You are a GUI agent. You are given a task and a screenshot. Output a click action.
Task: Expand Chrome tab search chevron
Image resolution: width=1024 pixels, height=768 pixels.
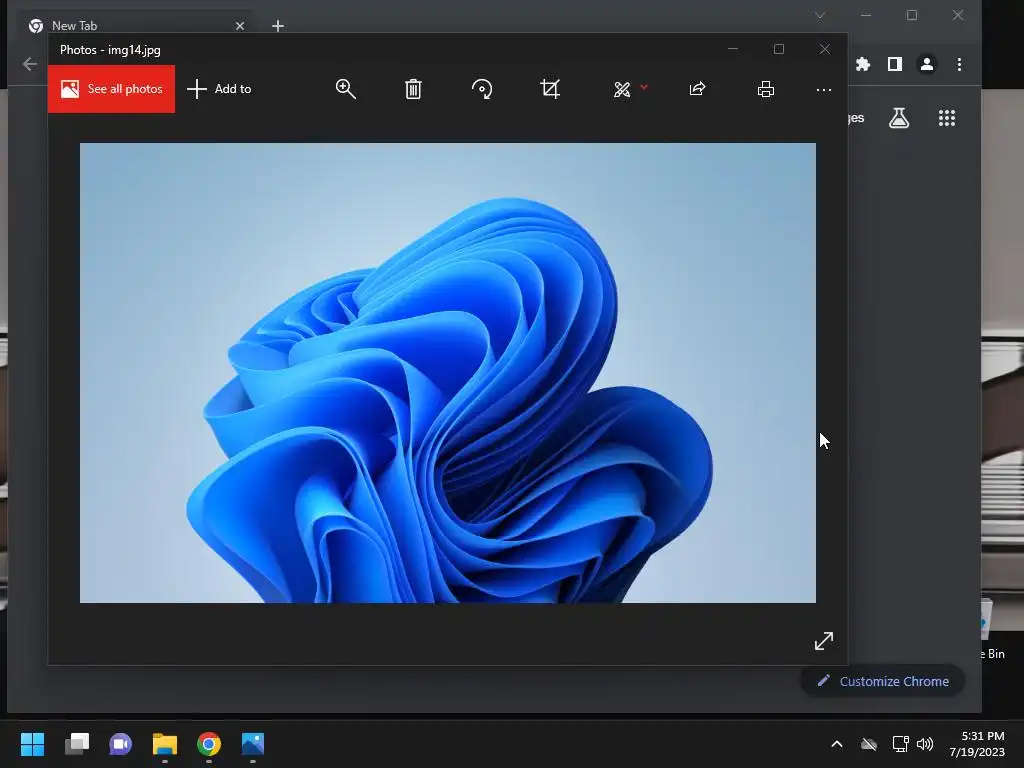pos(820,15)
